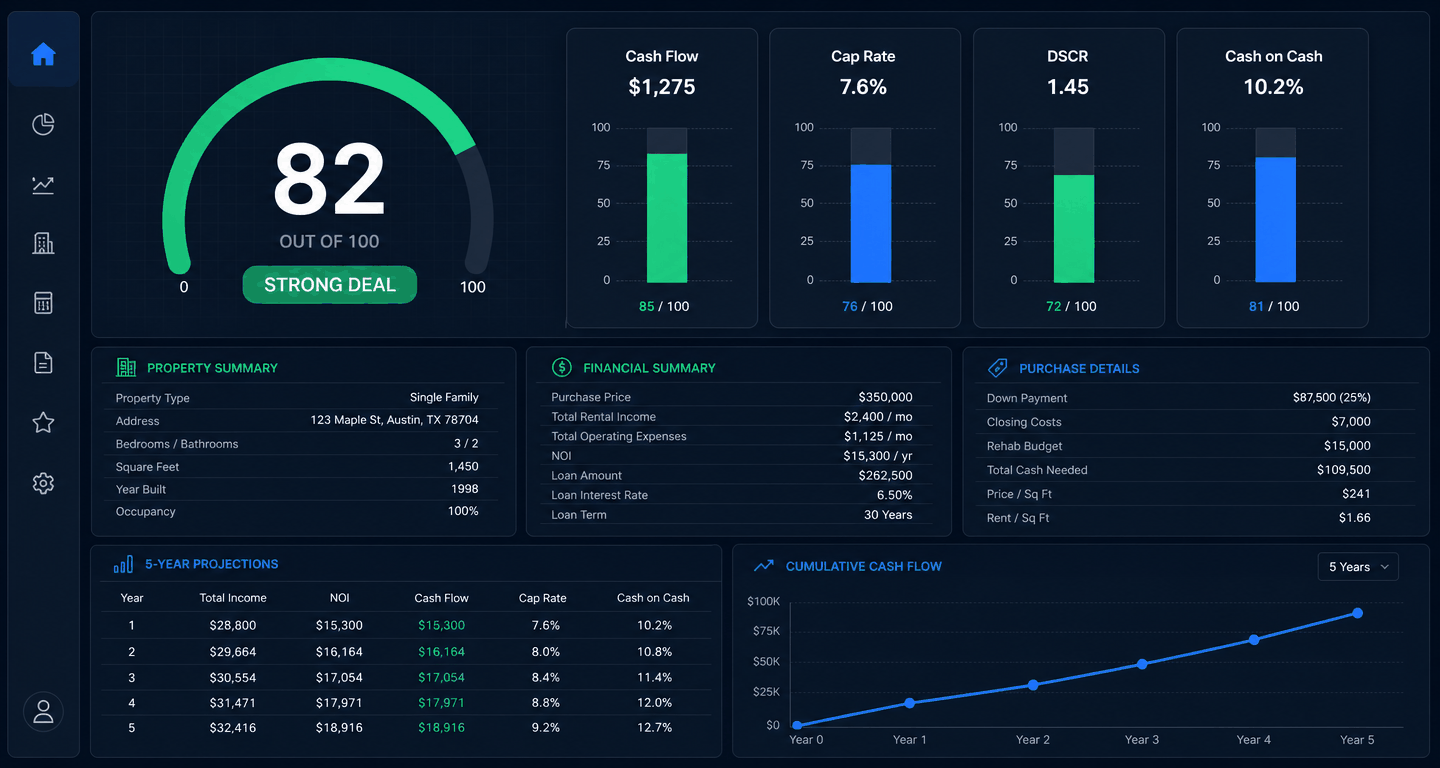Image resolution: width=1440 pixels, height=768 pixels.
Task: Click the 5-Year Projections bar chart icon
Action: [x=123, y=564]
